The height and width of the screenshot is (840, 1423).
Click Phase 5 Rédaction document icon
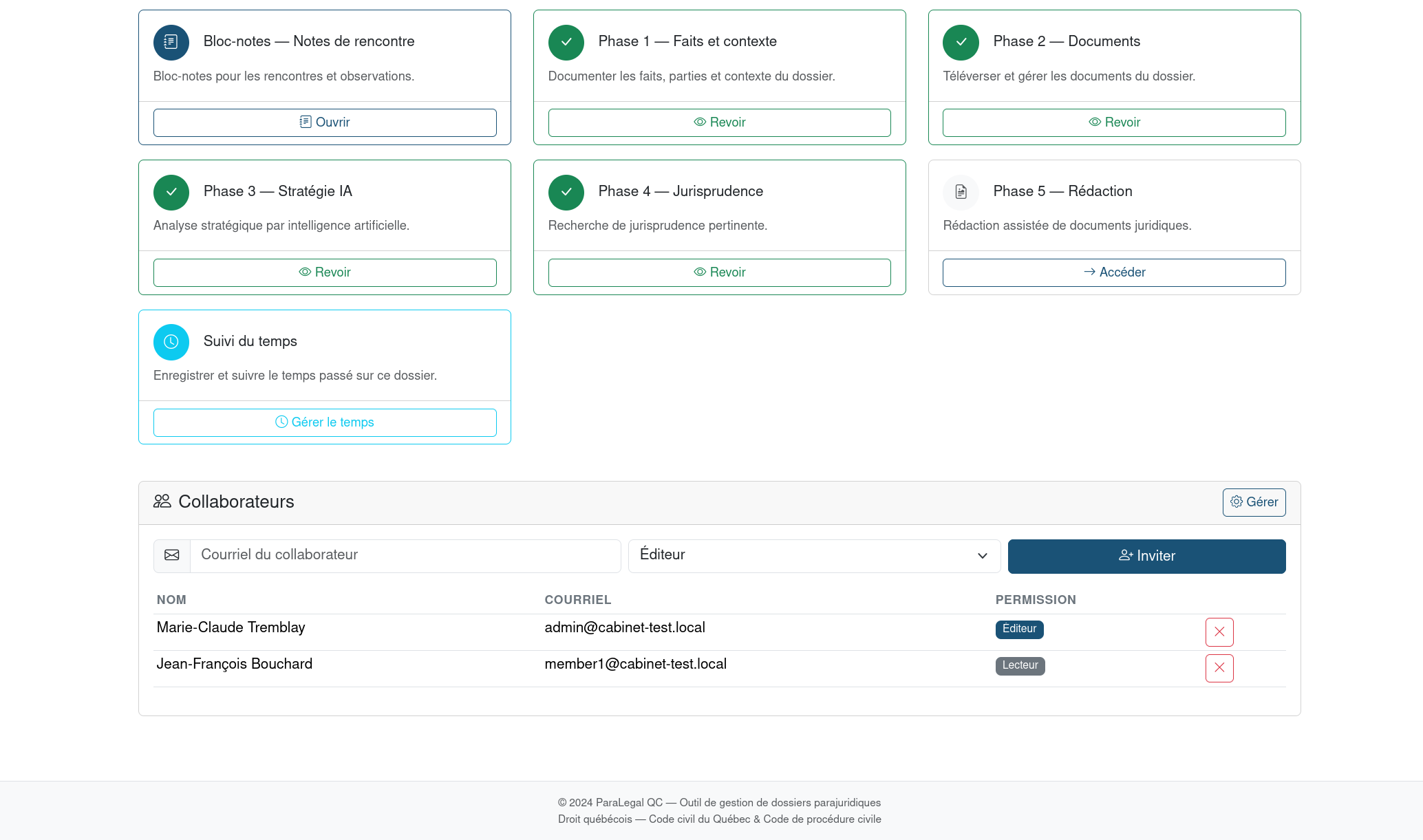[961, 193]
